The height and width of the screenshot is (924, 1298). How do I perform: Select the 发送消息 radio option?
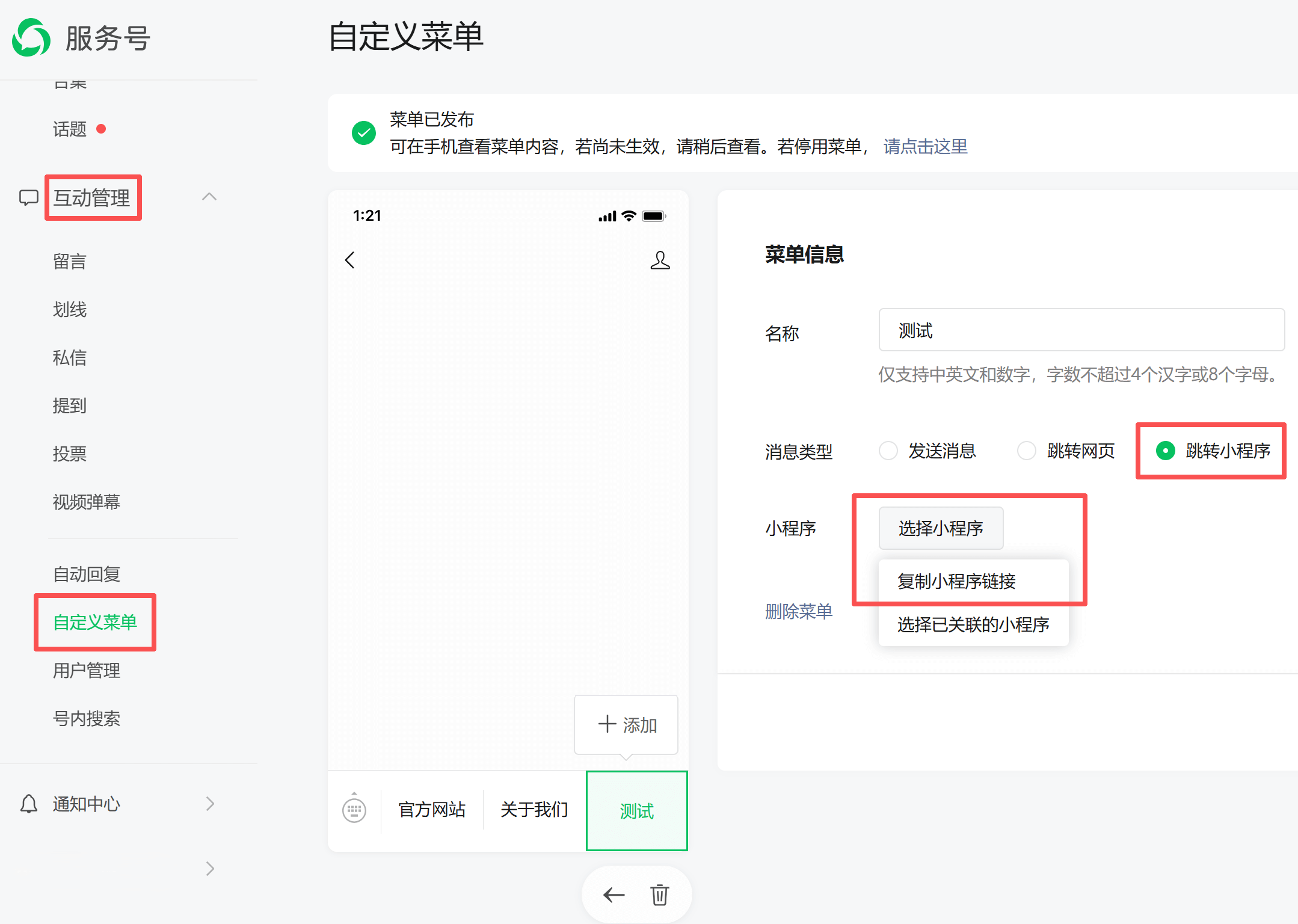tap(888, 451)
